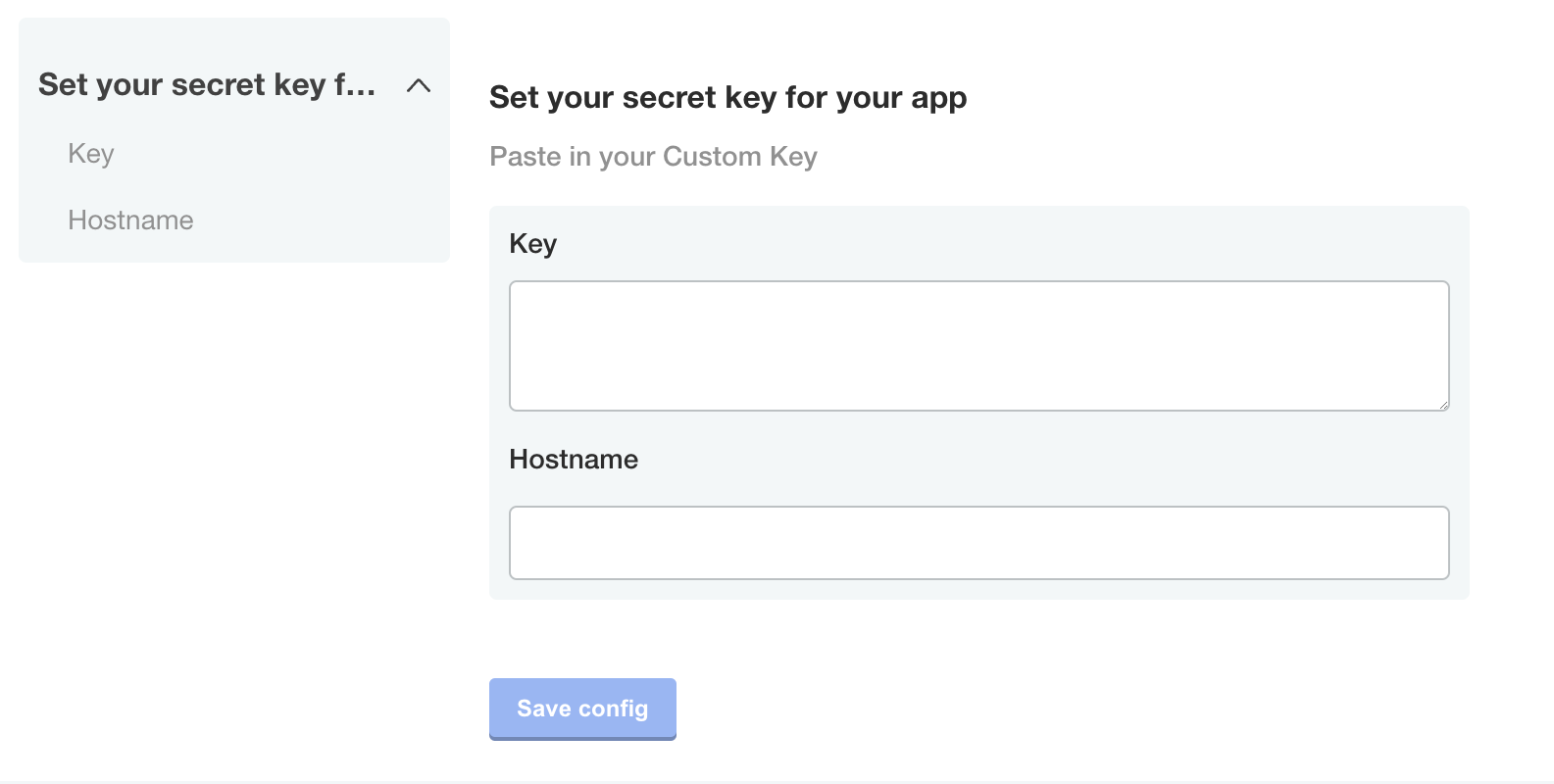
Task: Click the "Hostname" label above the input
Action: [x=574, y=460]
